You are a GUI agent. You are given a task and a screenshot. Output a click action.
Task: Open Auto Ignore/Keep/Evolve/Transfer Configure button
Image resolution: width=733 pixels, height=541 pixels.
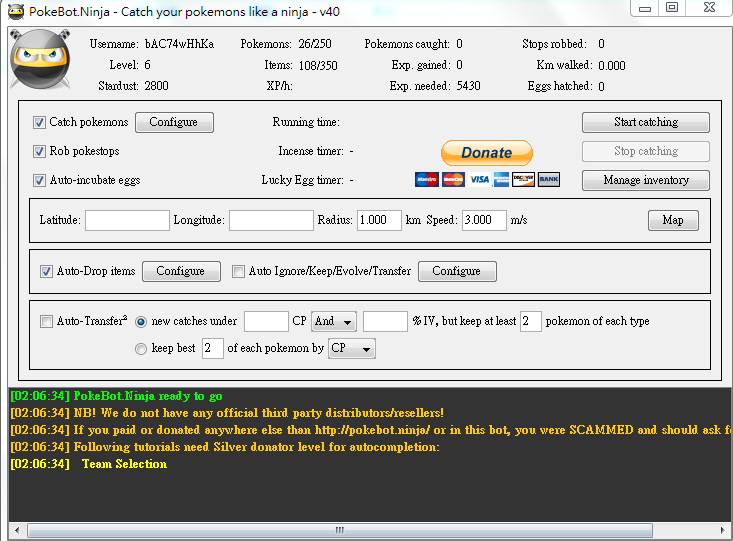(457, 271)
